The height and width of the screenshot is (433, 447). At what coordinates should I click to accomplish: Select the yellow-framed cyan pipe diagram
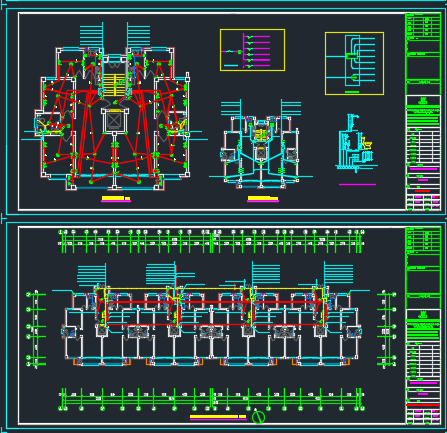click(354, 64)
